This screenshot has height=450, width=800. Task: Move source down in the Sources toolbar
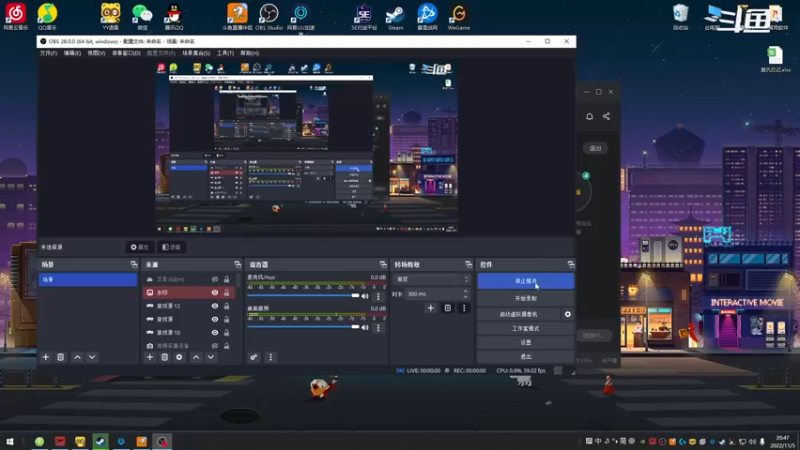tap(211, 357)
